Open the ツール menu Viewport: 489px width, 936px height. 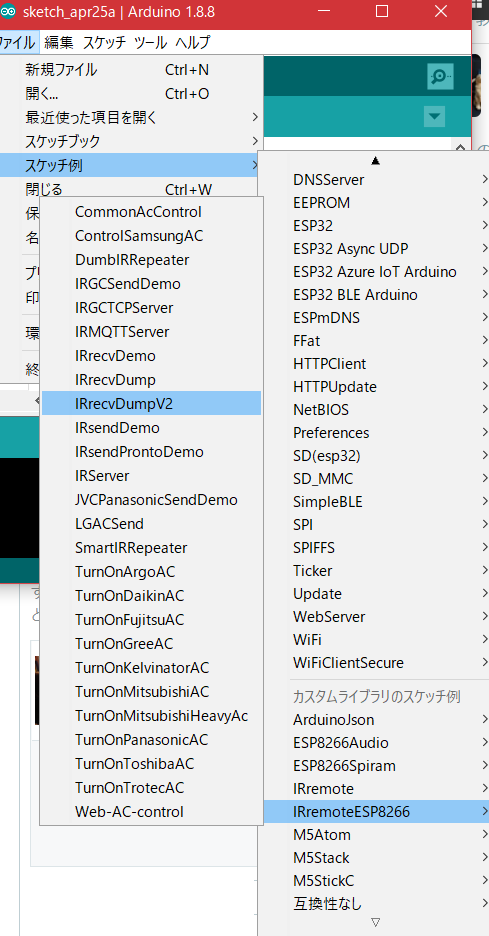pos(150,42)
